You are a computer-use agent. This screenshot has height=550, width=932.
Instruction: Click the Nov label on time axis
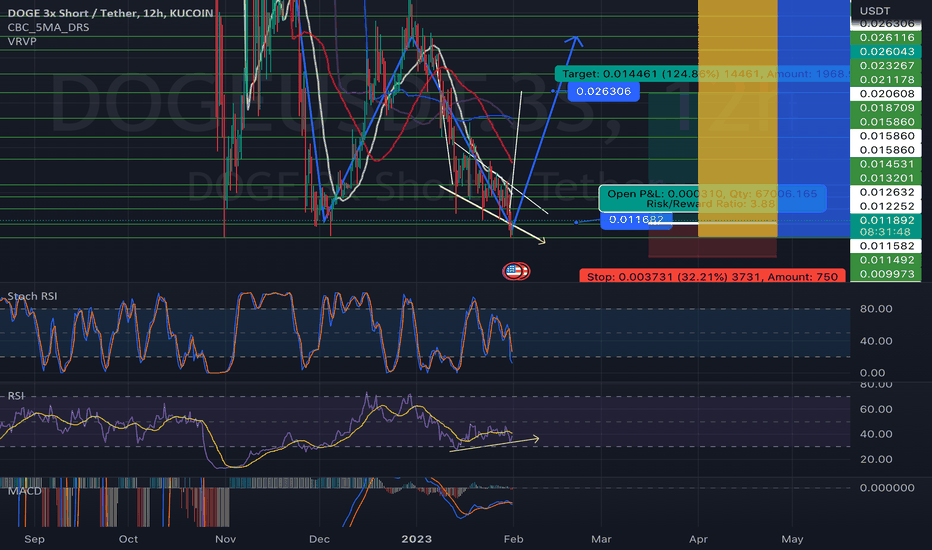[x=225, y=539]
